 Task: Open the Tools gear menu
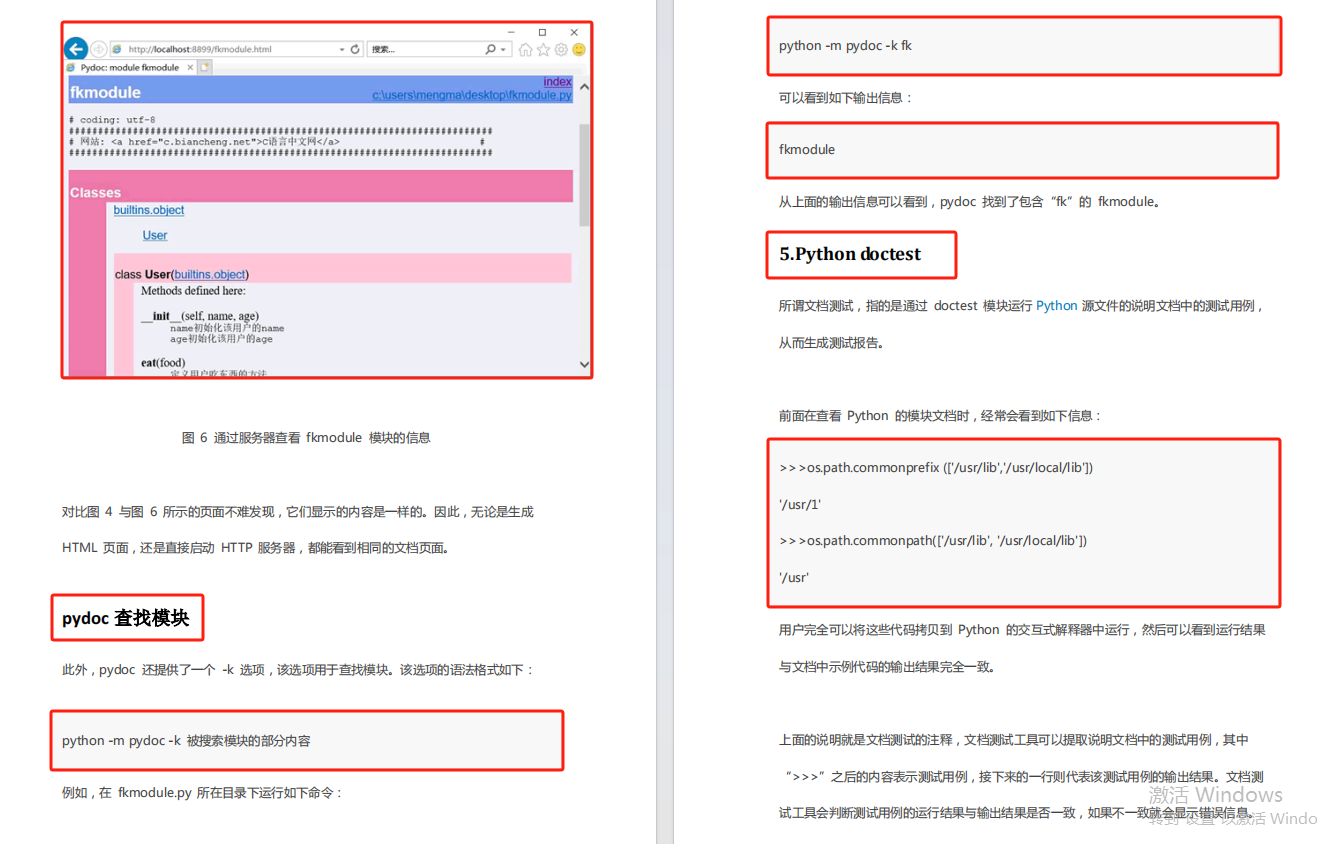pos(560,48)
